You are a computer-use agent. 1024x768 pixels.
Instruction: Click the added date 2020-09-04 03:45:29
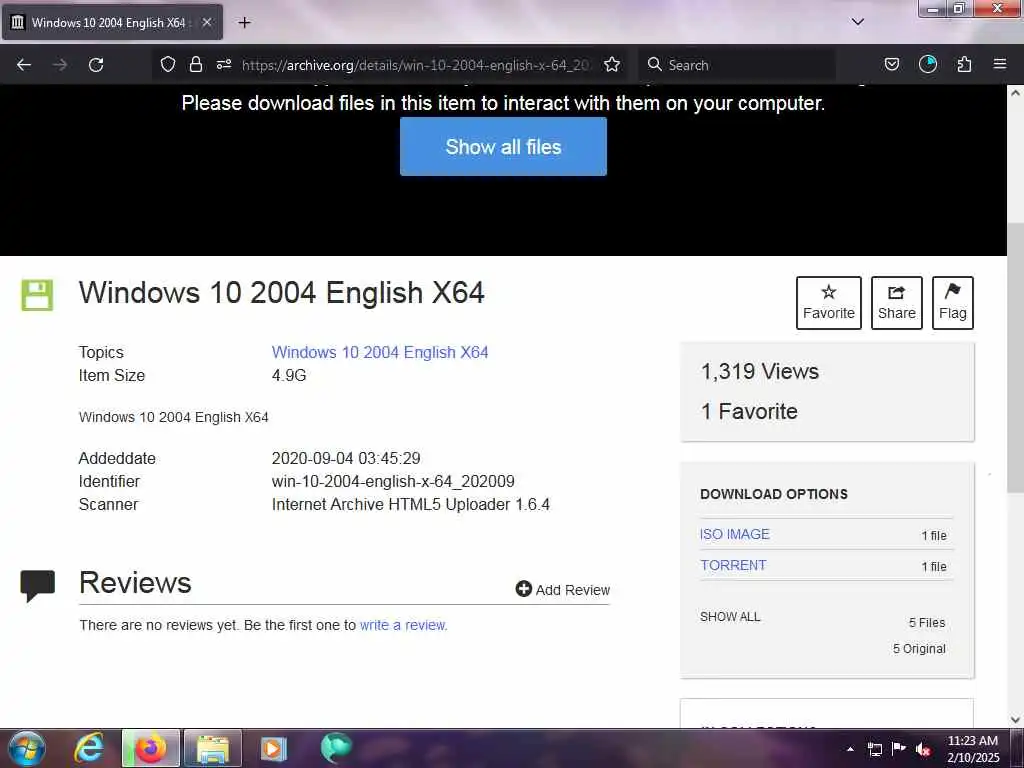(346, 458)
